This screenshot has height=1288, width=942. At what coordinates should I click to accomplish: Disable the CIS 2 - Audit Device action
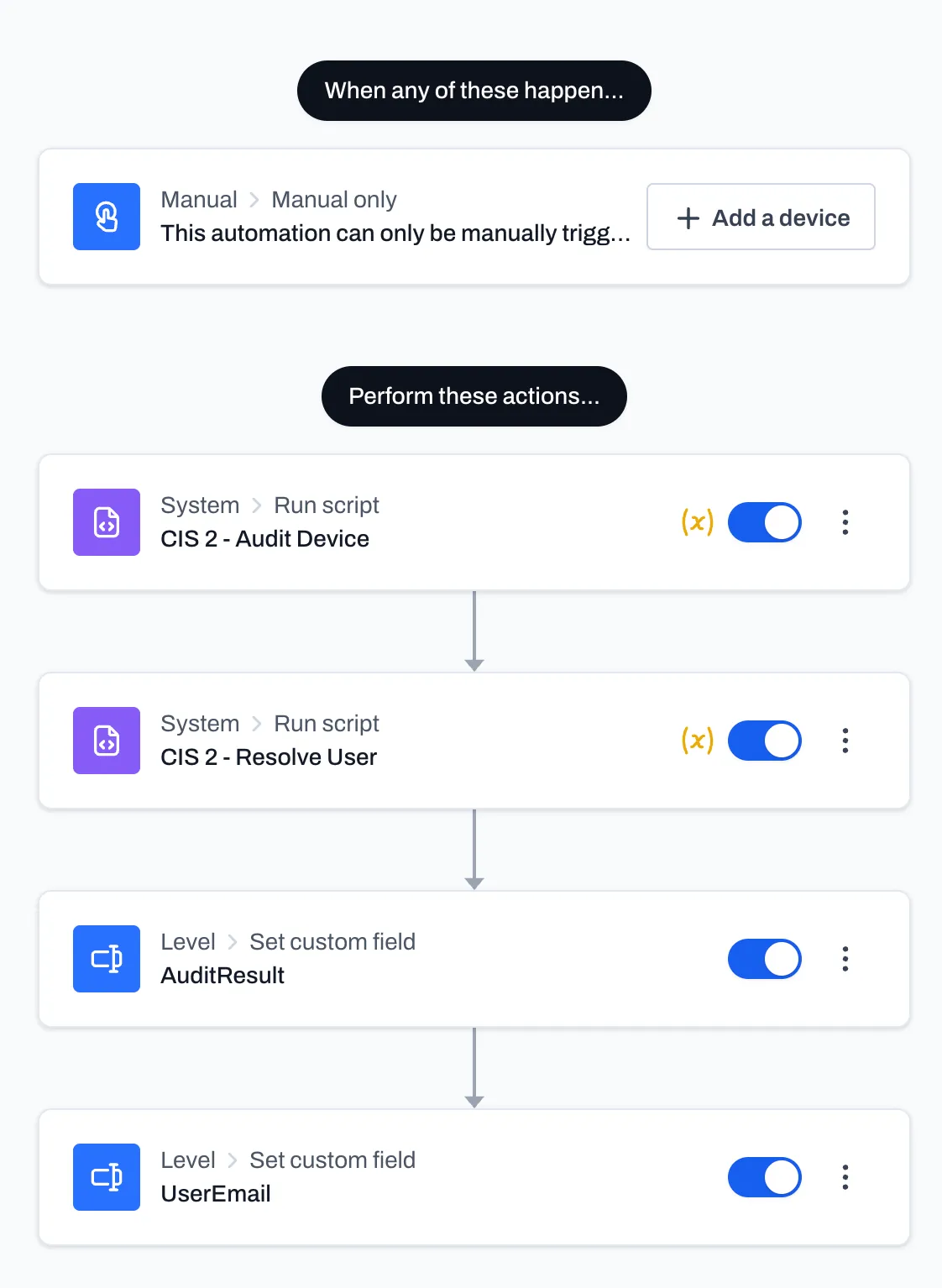point(764,522)
